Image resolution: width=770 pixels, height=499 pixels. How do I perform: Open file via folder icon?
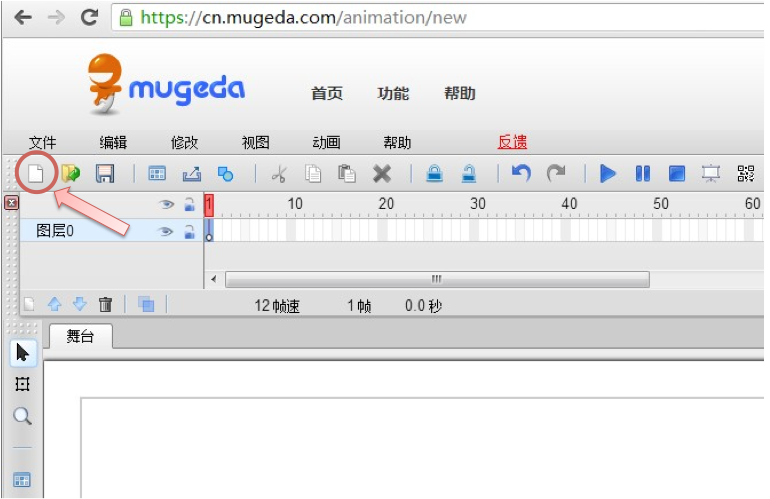[71, 173]
